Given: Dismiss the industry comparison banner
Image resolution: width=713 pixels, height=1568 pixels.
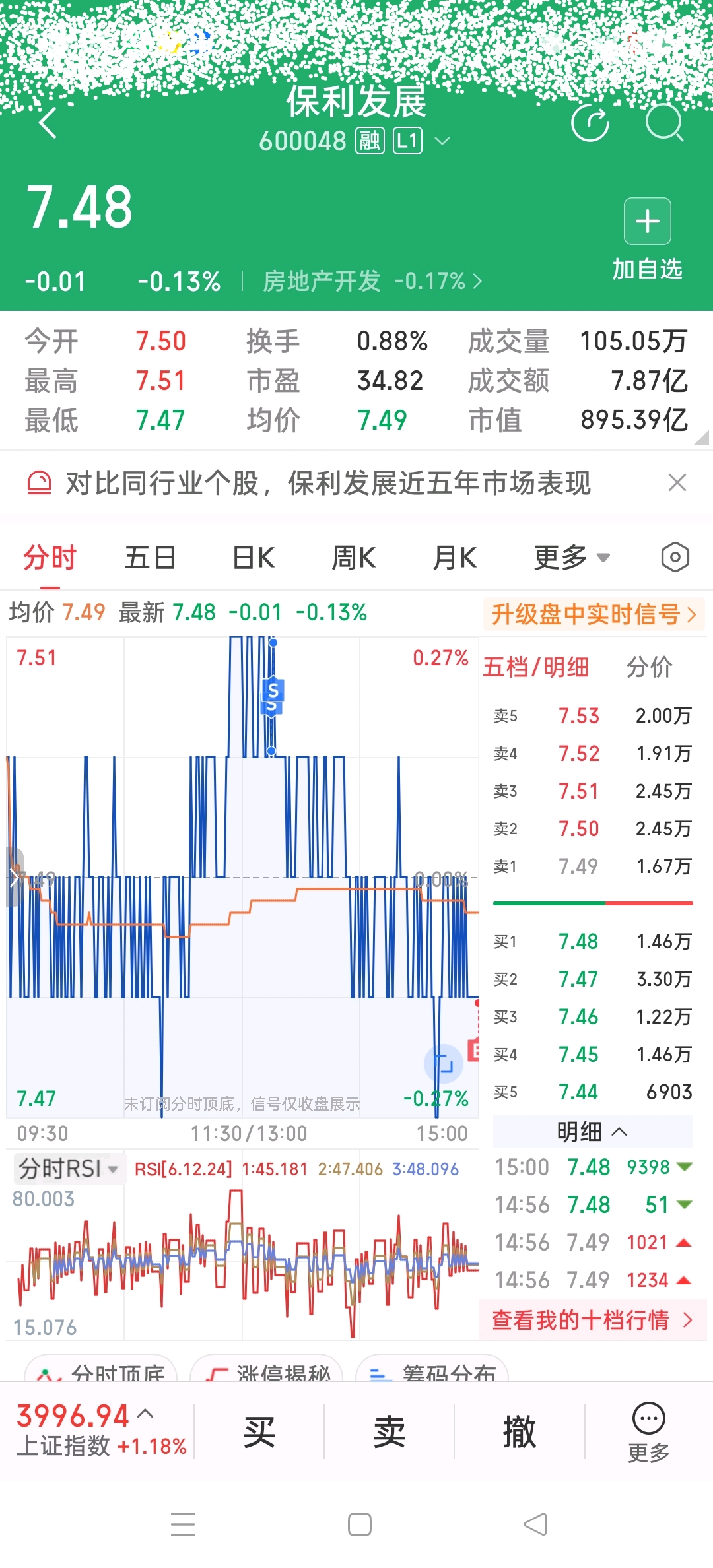Looking at the screenshot, I should point(677,483).
